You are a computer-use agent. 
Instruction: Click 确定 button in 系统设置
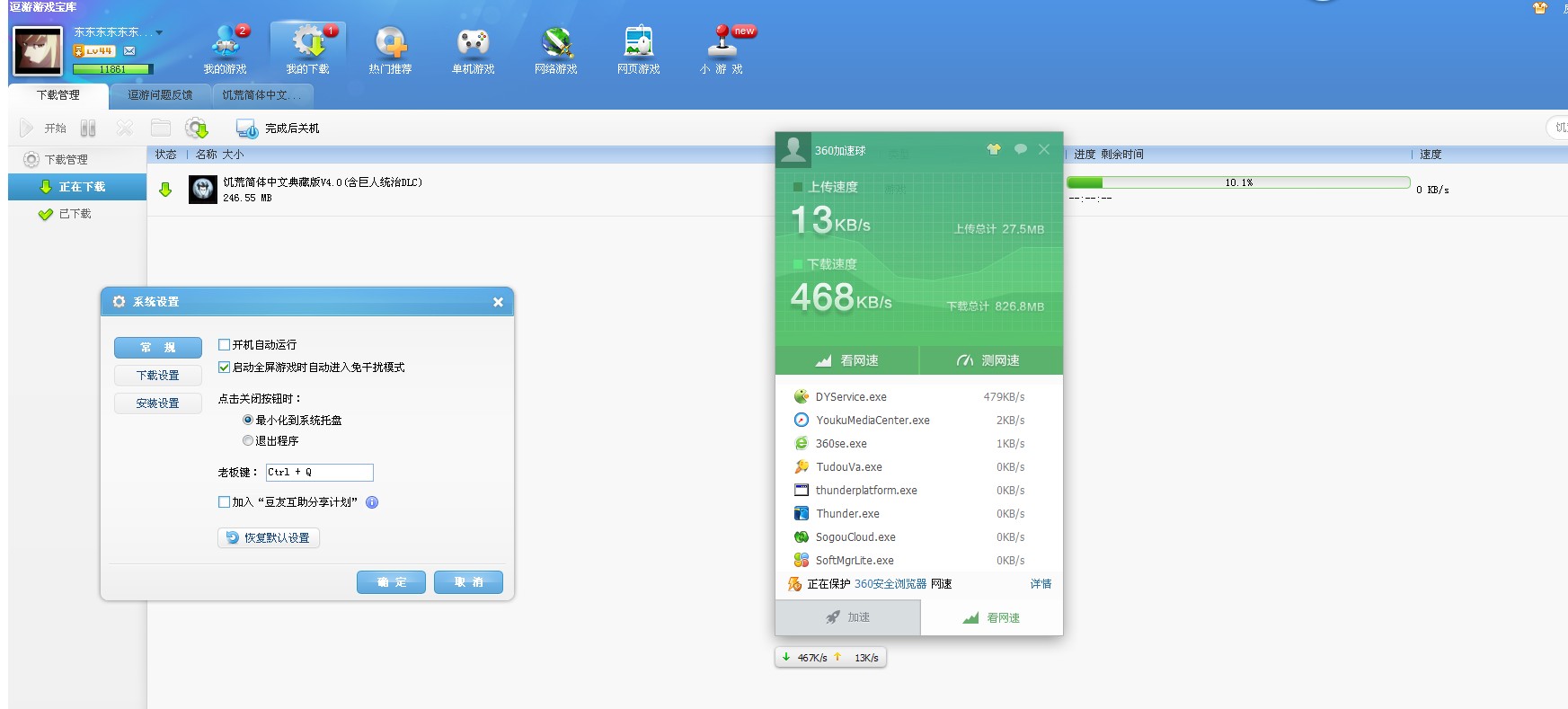tap(391, 582)
